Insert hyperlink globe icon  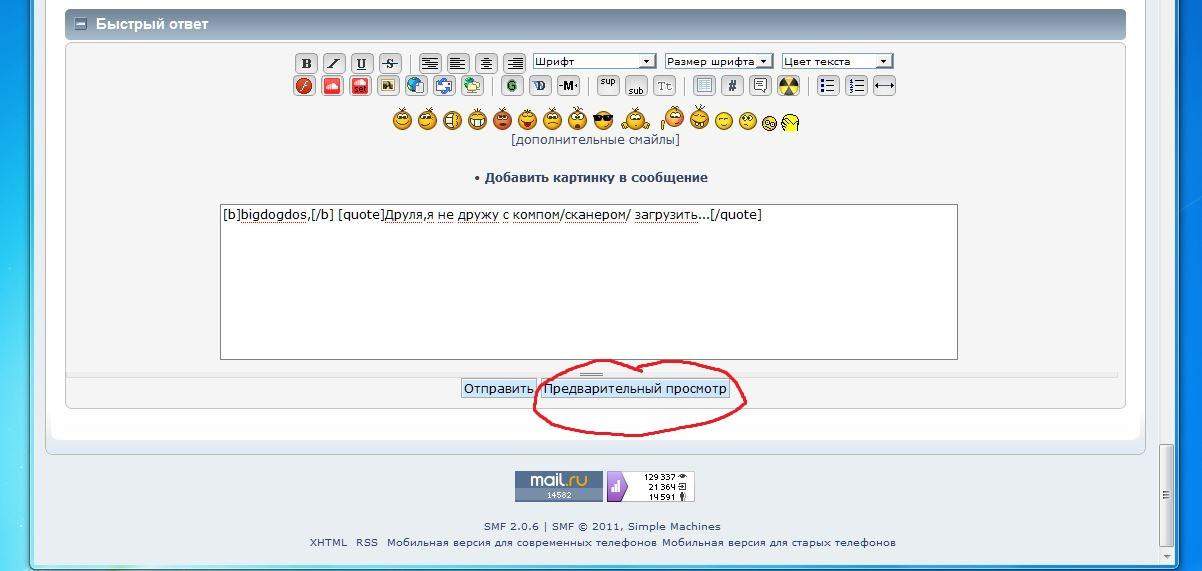416,86
